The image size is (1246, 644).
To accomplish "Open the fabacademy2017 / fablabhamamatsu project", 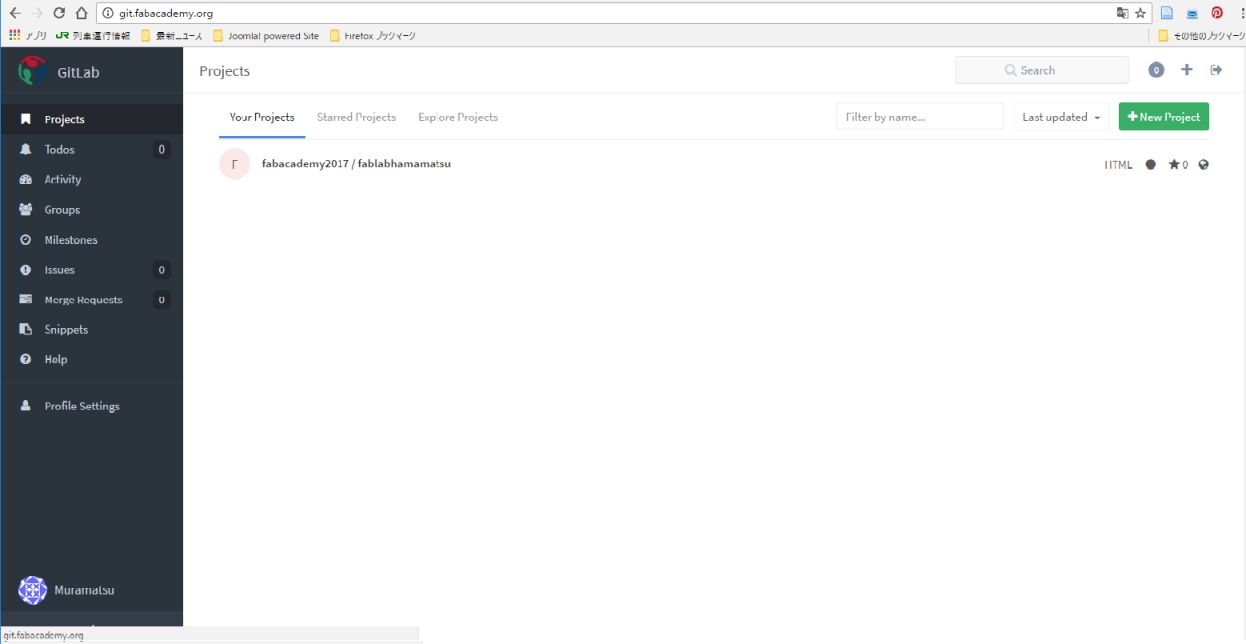I will tap(356, 163).
